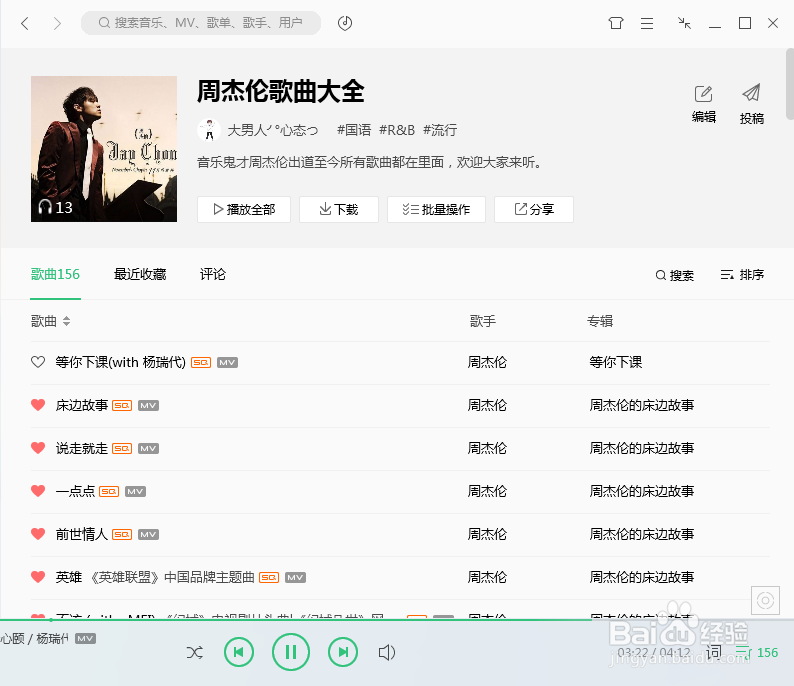Skip to the next track

(343, 652)
